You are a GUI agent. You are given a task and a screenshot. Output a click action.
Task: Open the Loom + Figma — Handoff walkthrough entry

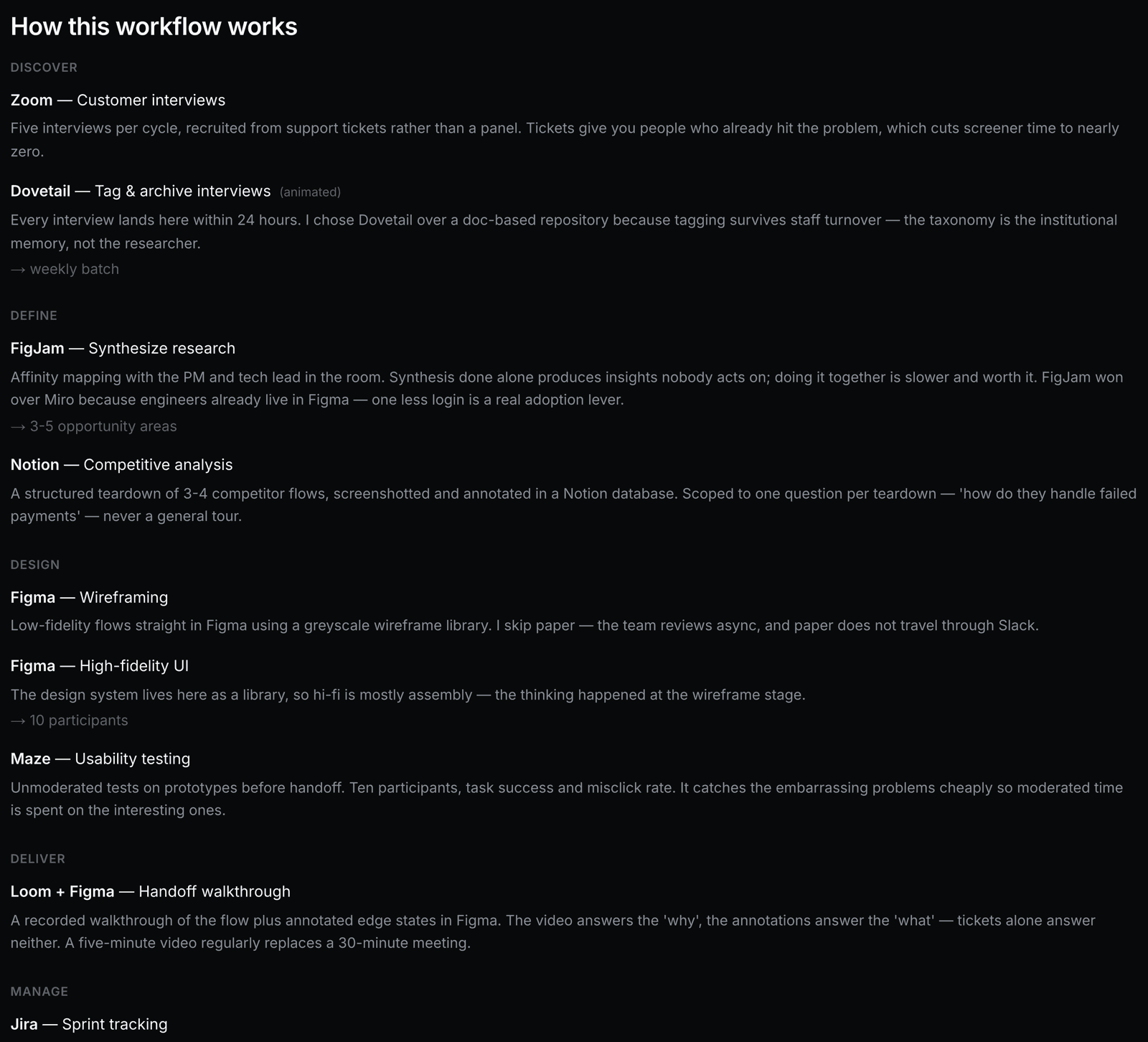click(x=151, y=891)
